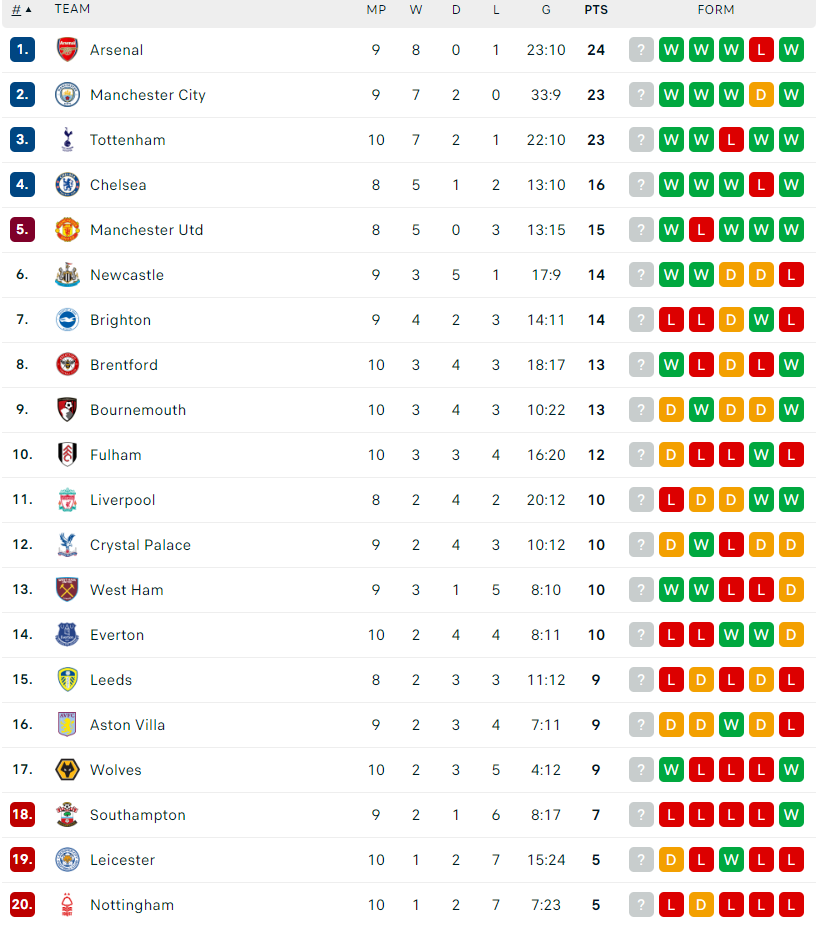Open the Manchester Utd team link
This screenshot has height=927, width=817.
147,229
